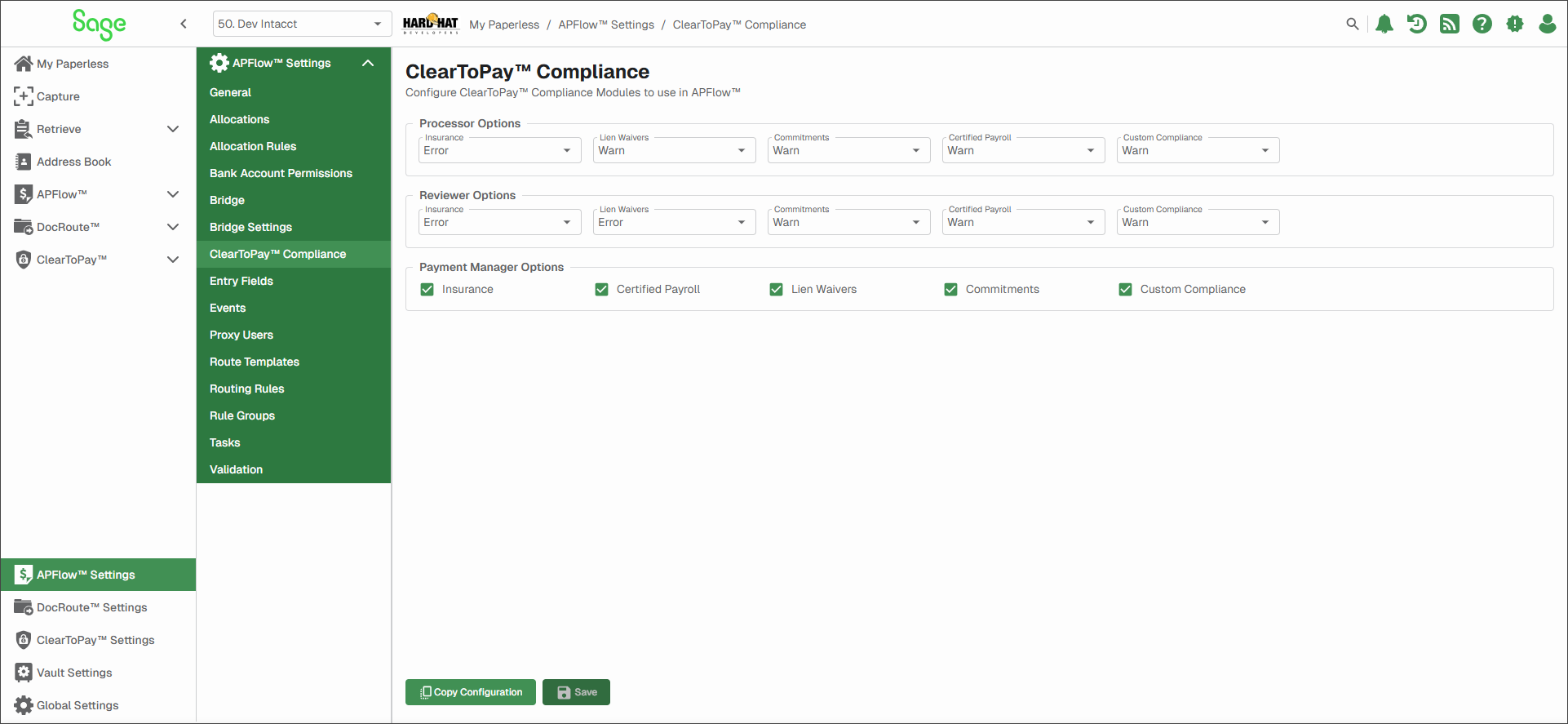Open Reviewer Lien Waivers dropdown
The width and height of the screenshot is (1568, 724).
pos(674,222)
